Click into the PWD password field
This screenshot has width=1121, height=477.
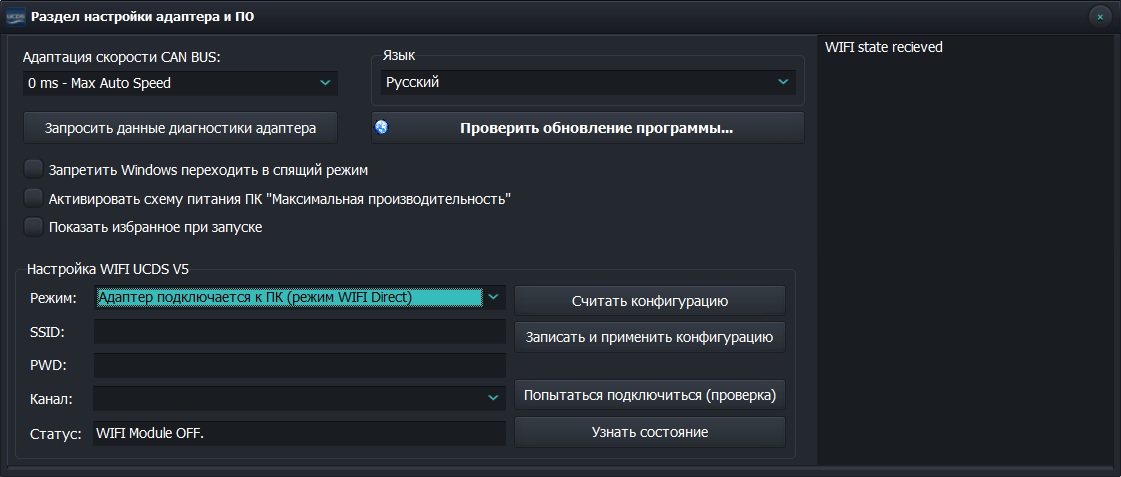299,366
